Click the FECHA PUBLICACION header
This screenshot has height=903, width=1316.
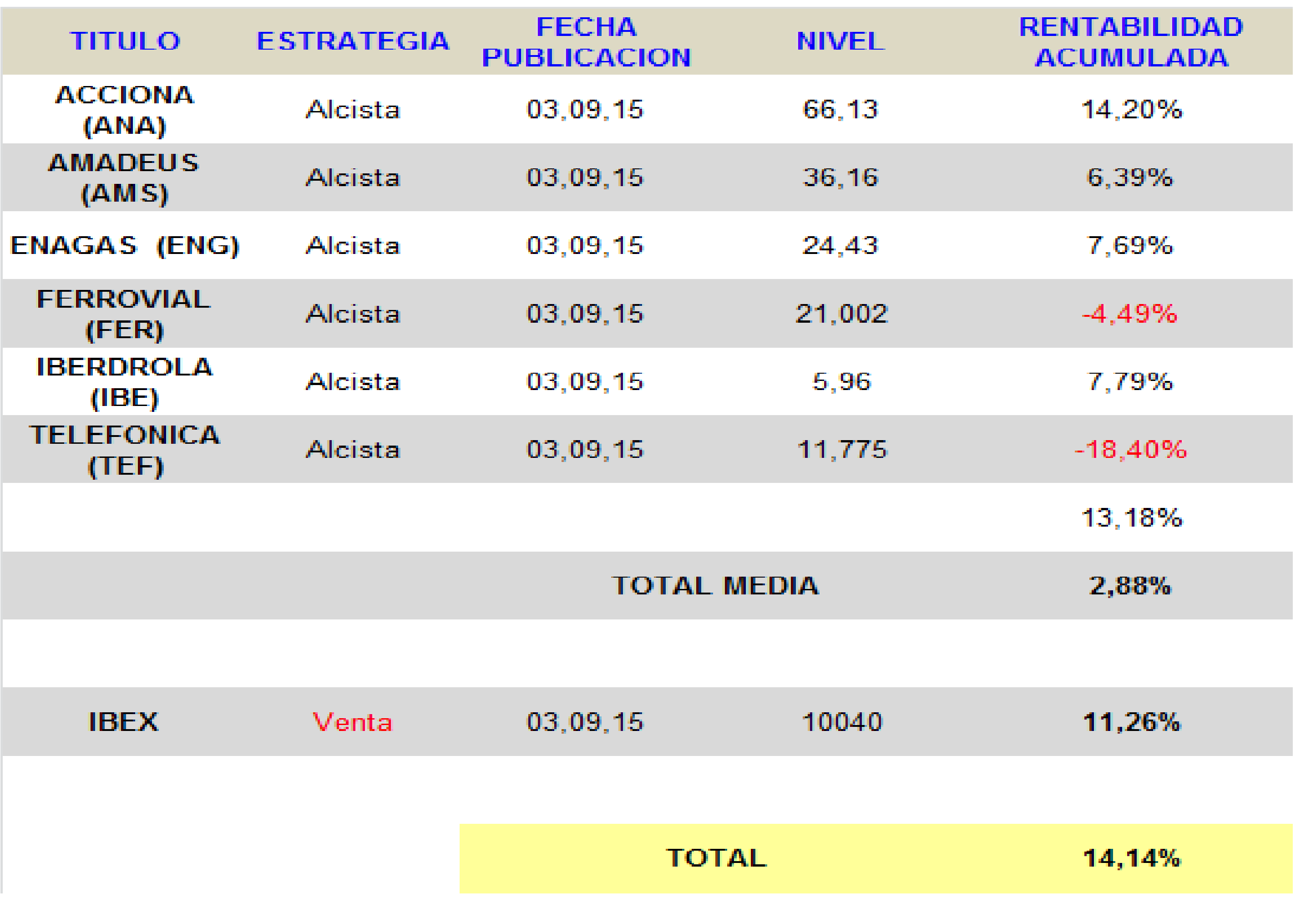[x=586, y=42]
